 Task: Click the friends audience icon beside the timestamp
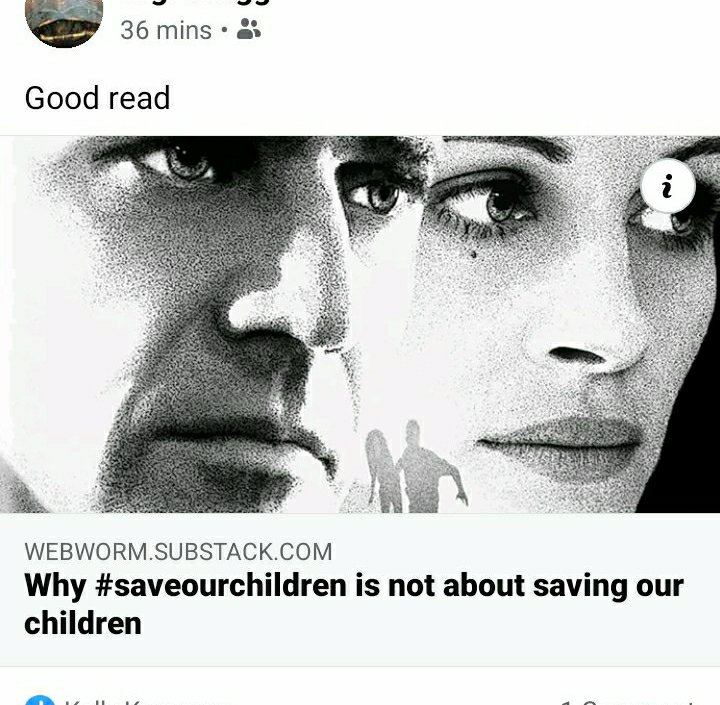pyautogui.click(x=248, y=29)
